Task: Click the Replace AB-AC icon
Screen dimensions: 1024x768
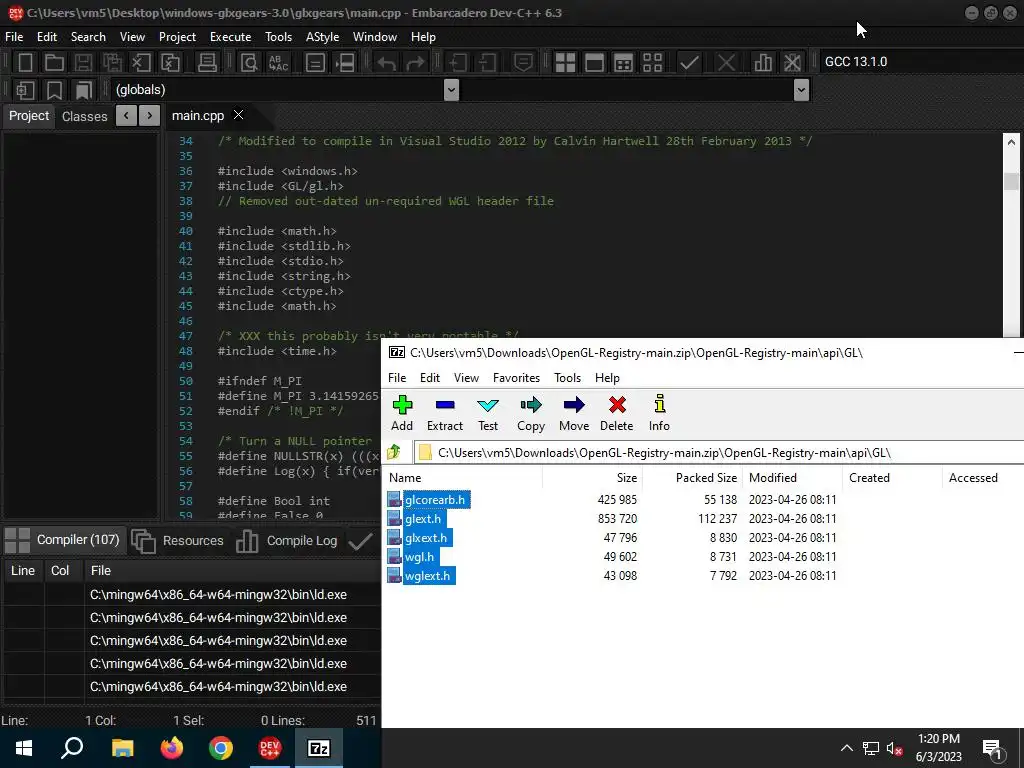Action: pyautogui.click(x=279, y=63)
